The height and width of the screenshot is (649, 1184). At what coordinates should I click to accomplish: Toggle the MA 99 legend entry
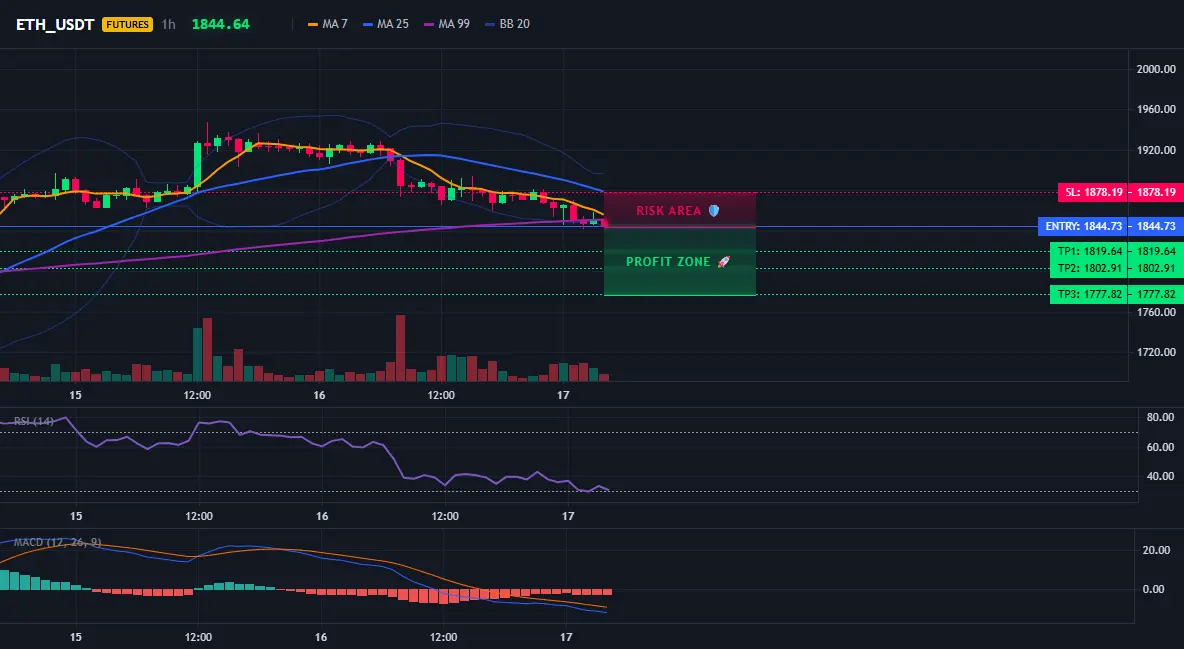click(x=447, y=24)
